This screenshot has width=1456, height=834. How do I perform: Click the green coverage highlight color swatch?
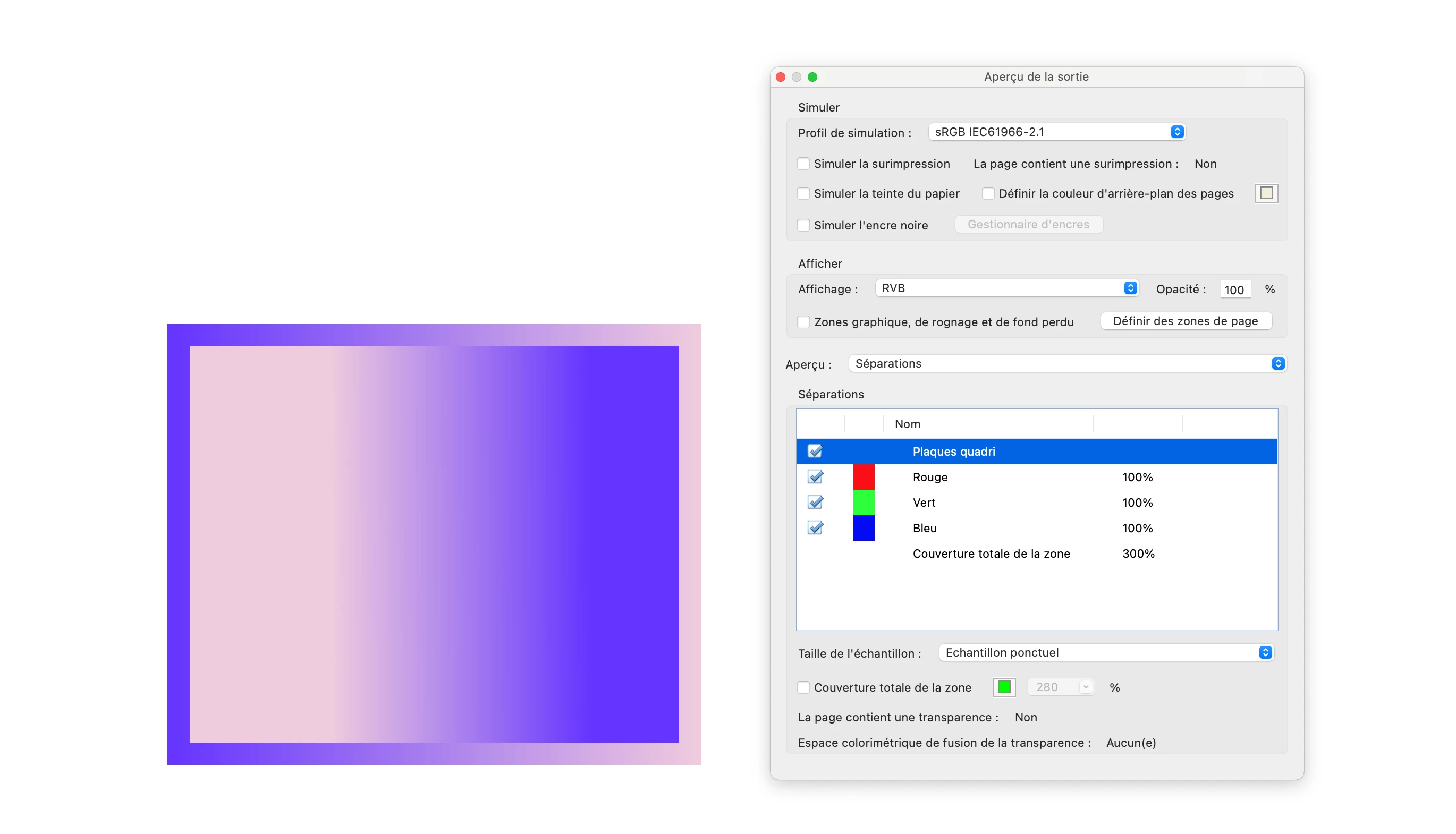(1004, 687)
